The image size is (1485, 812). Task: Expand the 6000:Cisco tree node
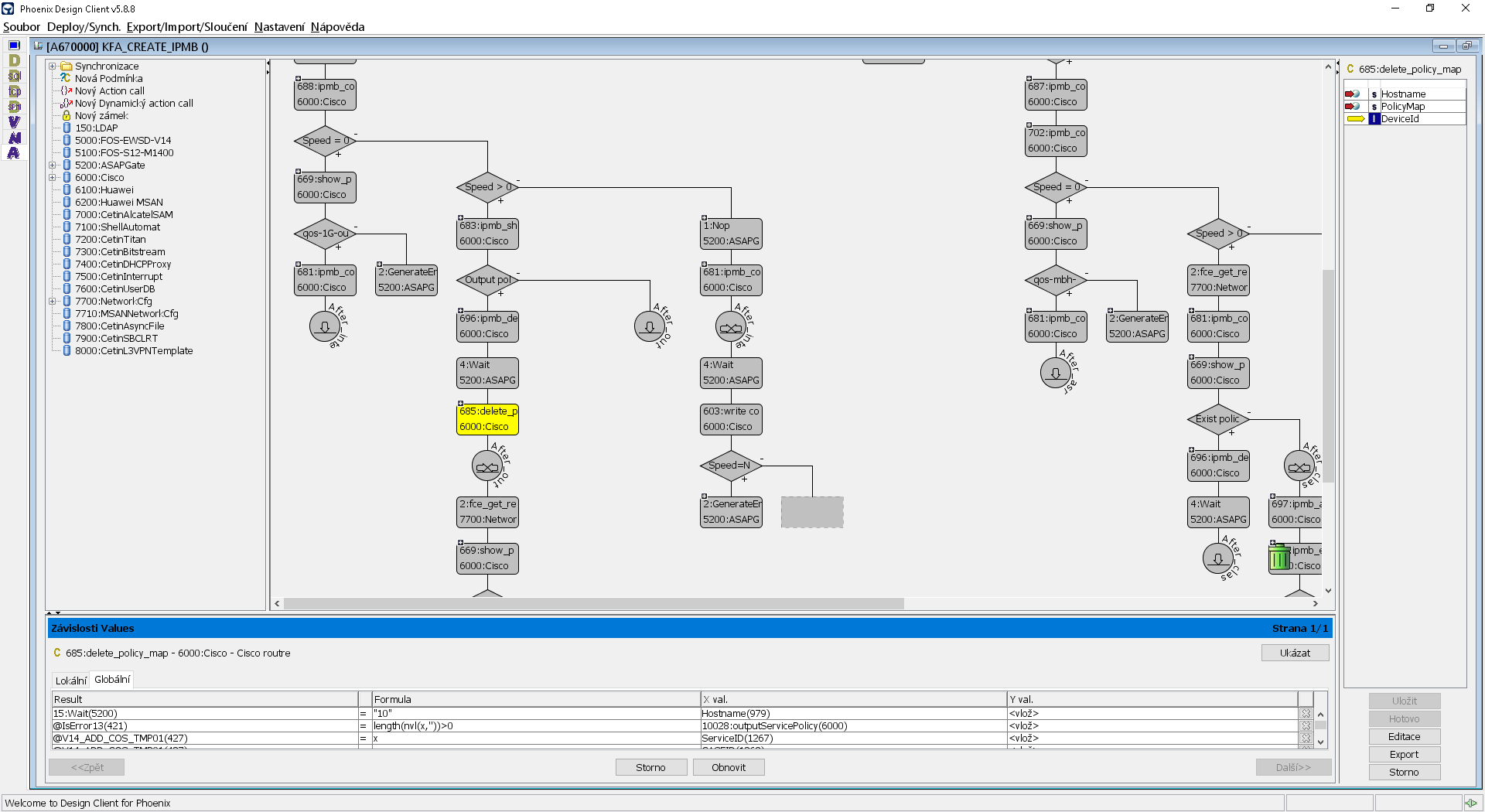(53, 177)
